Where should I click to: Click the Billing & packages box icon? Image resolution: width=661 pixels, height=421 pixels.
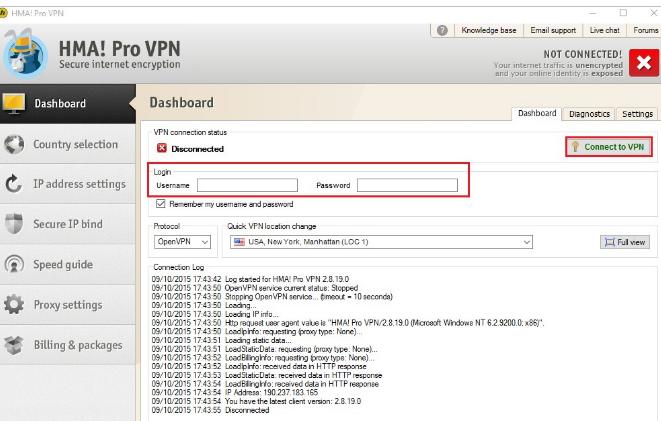[x=14, y=345]
